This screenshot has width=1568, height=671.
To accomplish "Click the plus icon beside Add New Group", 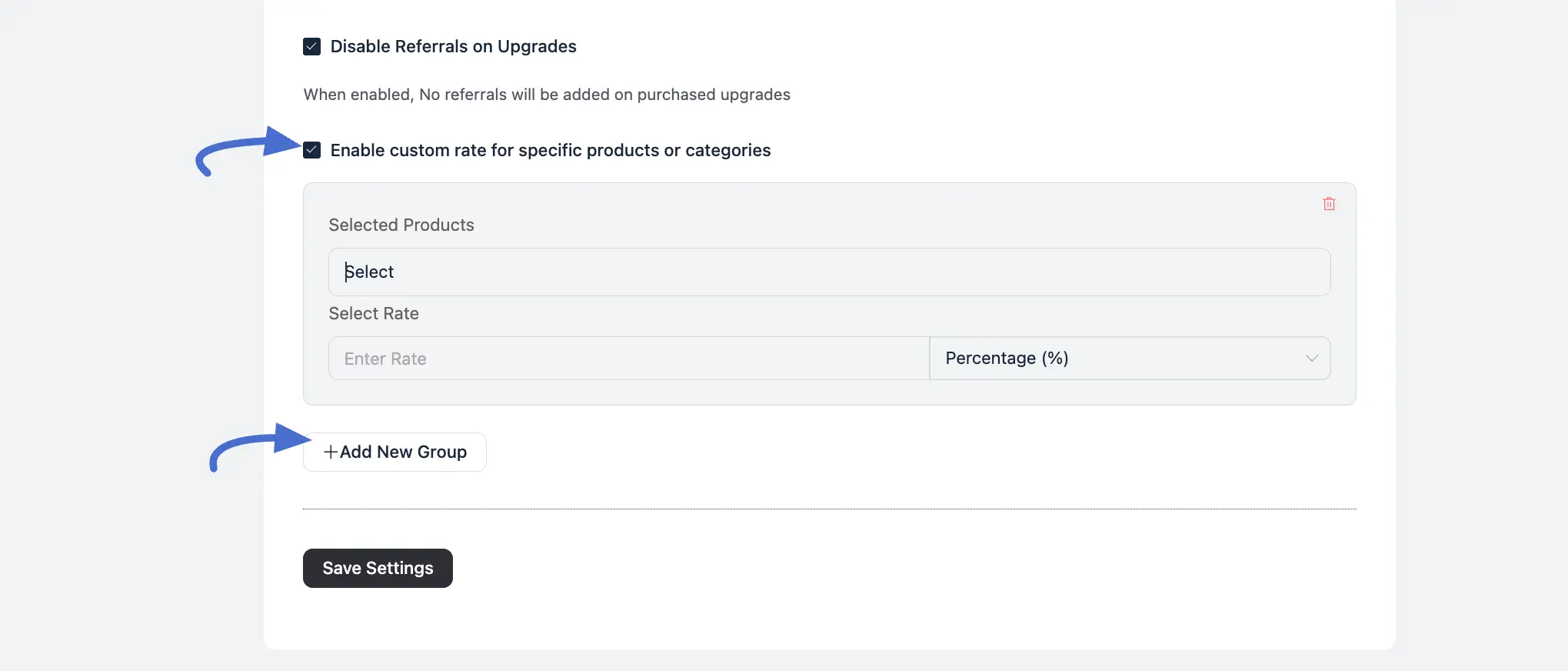I will (x=330, y=452).
